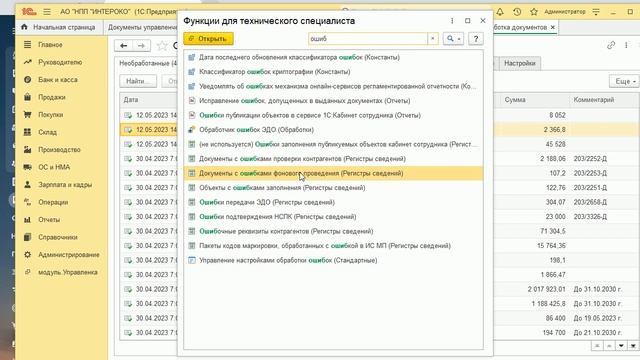
Task: Copy link with the chain icon
Action: point(611,45)
